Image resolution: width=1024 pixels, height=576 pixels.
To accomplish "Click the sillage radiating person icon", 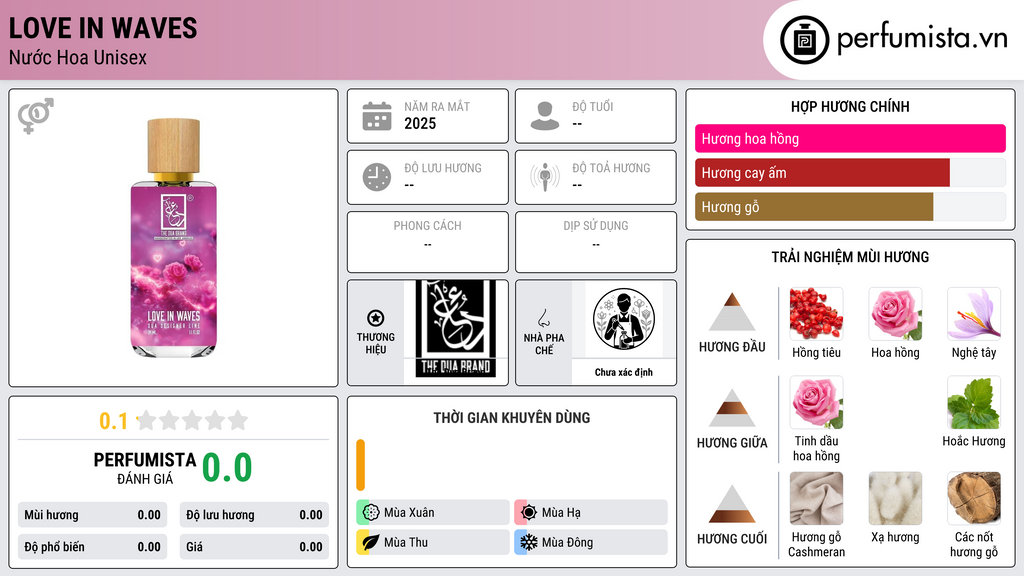I will pyautogui.click(x=545, y=177).
